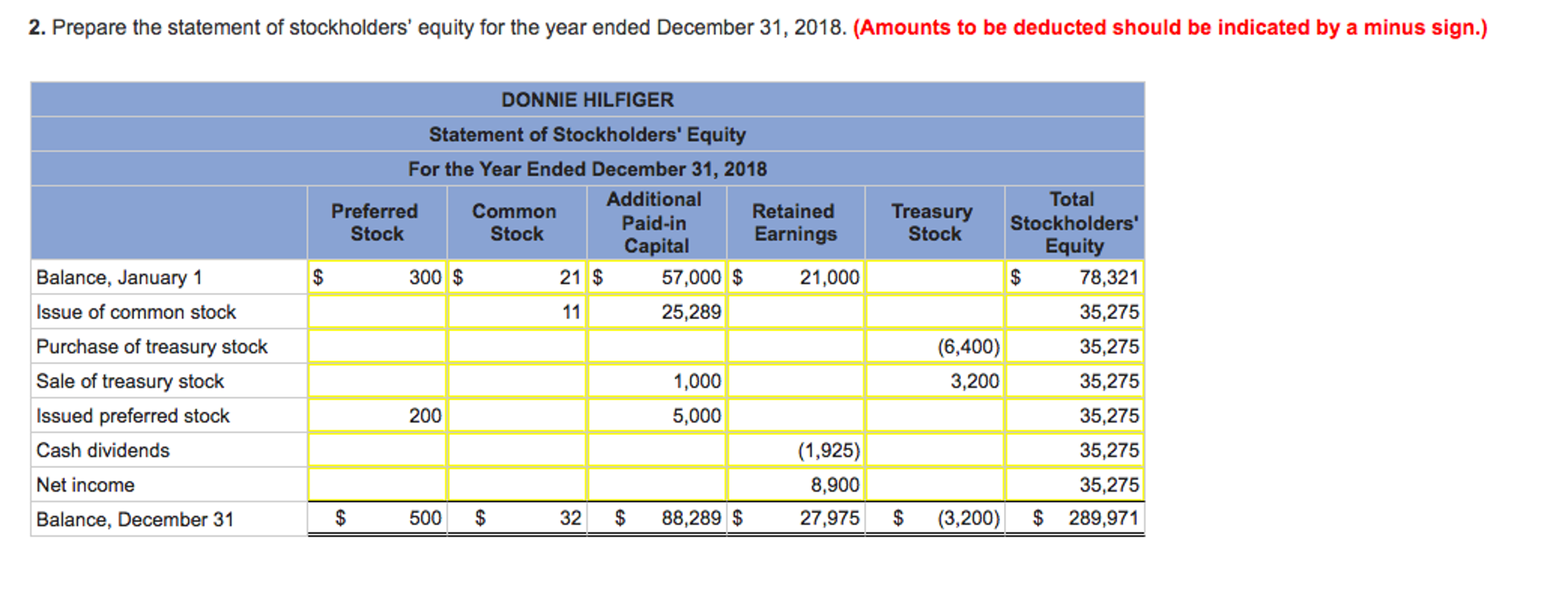The width and height of the screenshot is (1568, 612).
Task: Select the Common Stock cell showing 21
Action: pos(517,277)
